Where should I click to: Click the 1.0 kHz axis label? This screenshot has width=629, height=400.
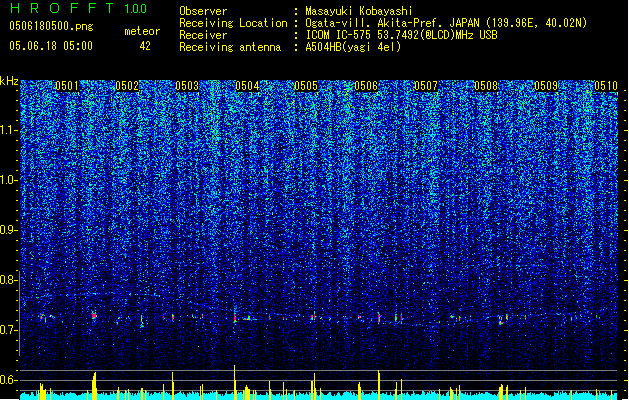pyautogui.click(x=8, y=180)
